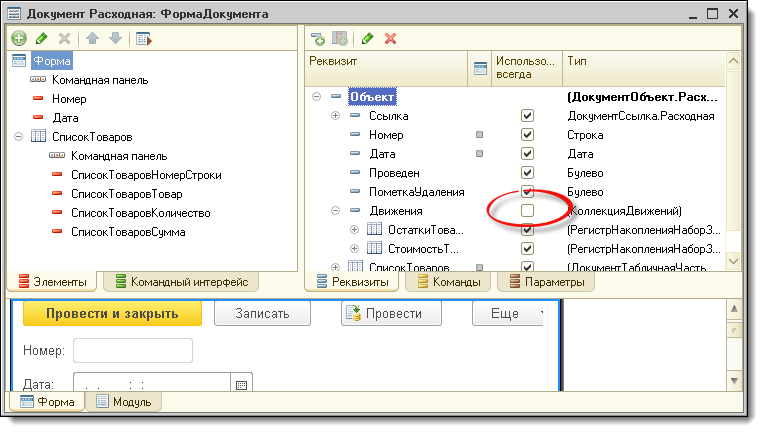
Task: Click the red Delete icon in attributes toolbar
Action: pyautogui.click(x=391, y=39)
